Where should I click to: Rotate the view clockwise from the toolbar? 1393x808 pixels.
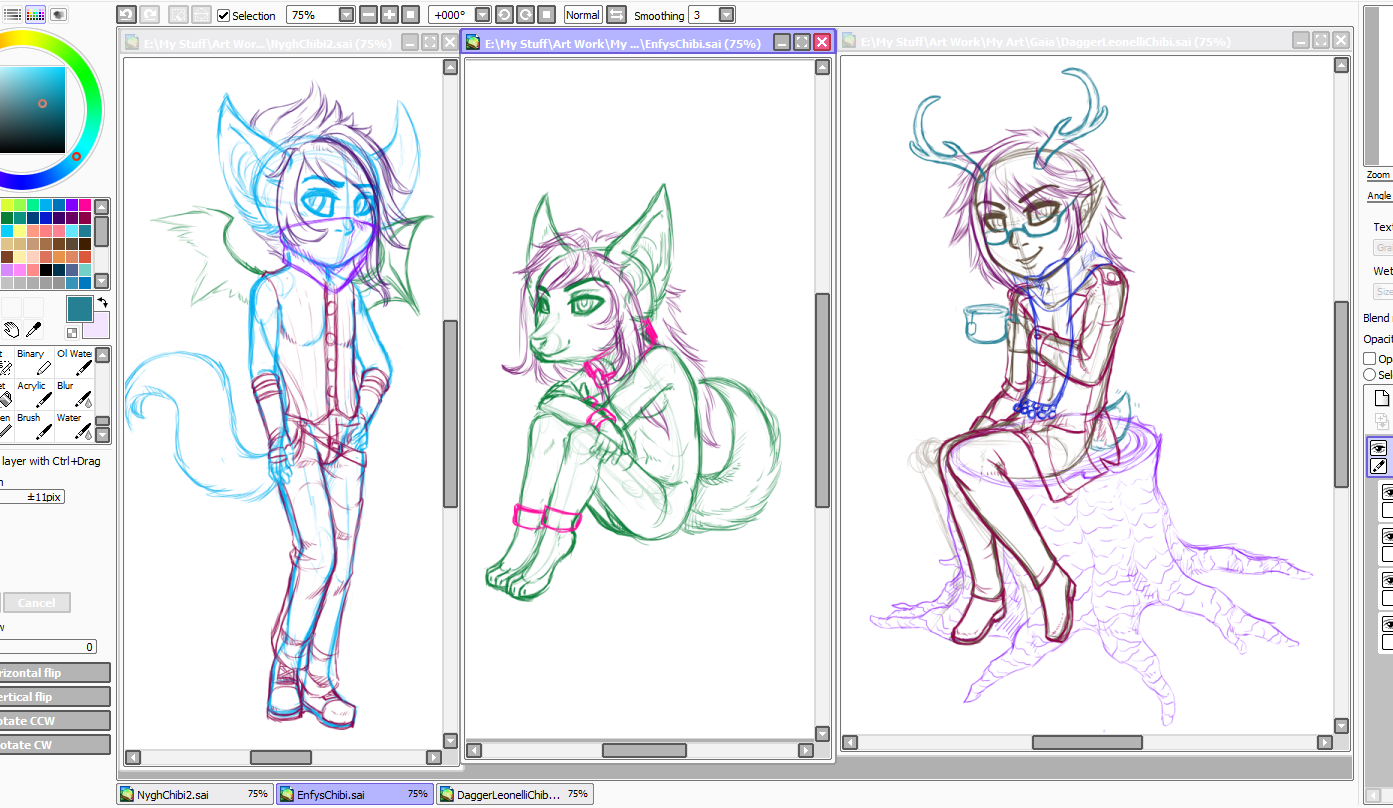coord(525,15)
